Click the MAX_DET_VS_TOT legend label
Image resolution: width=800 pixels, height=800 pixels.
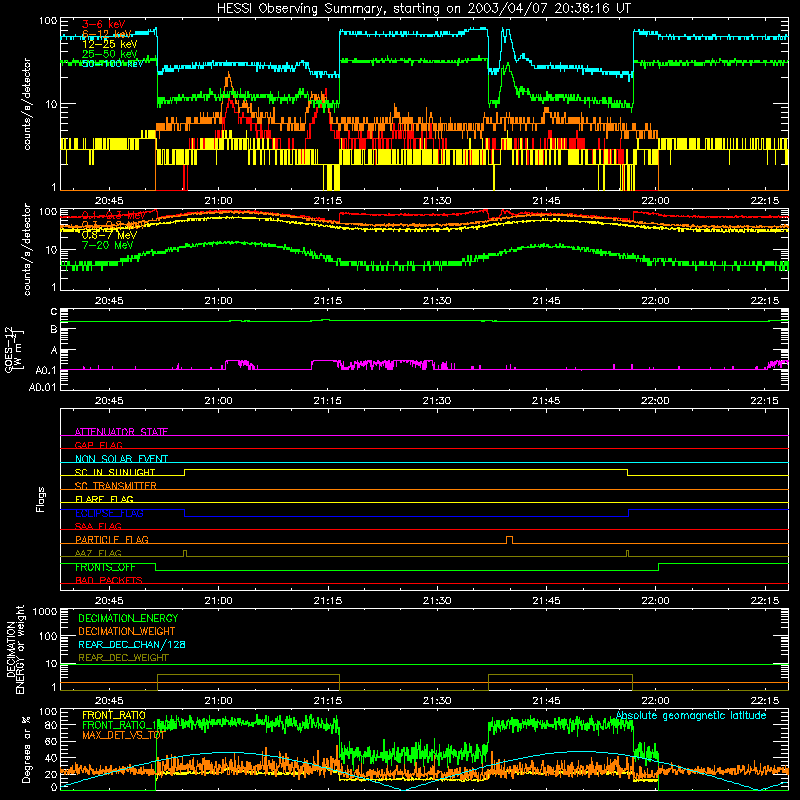pos(123,735)
